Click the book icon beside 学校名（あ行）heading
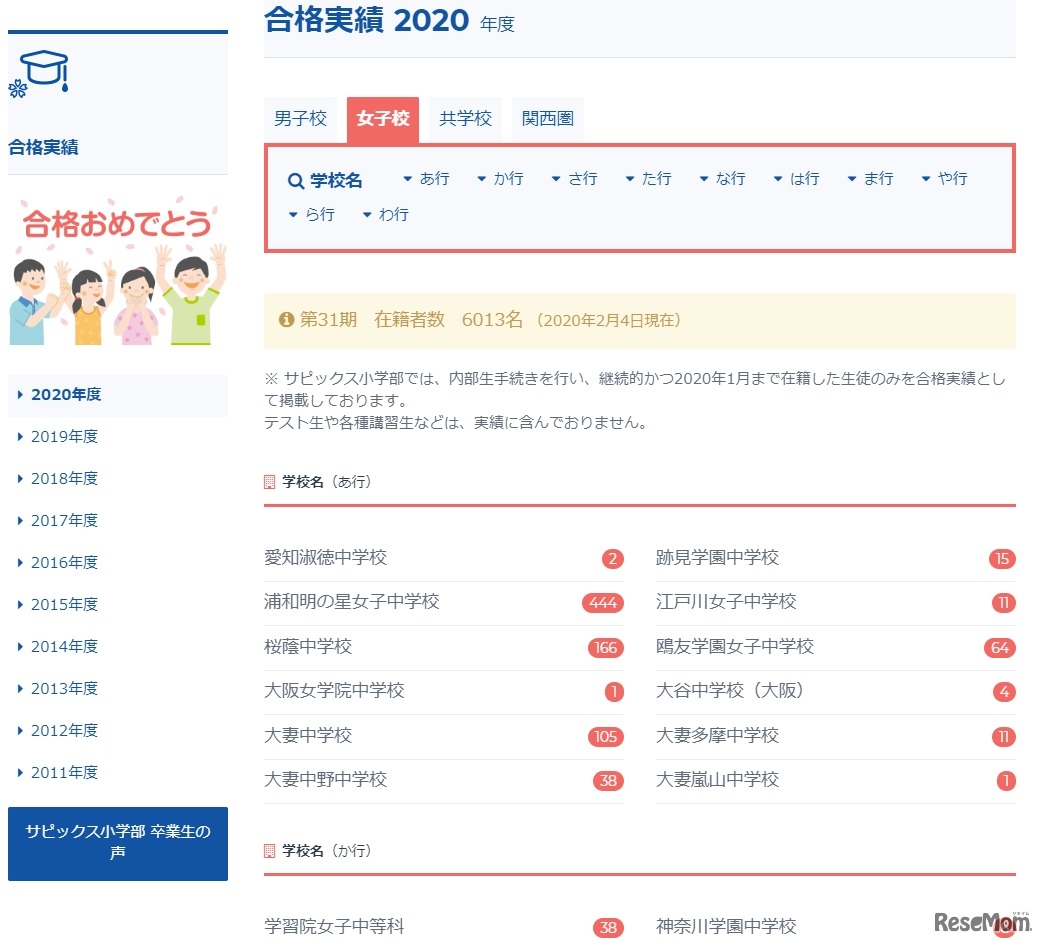The image size is (1045, 945). coord(268,481)
